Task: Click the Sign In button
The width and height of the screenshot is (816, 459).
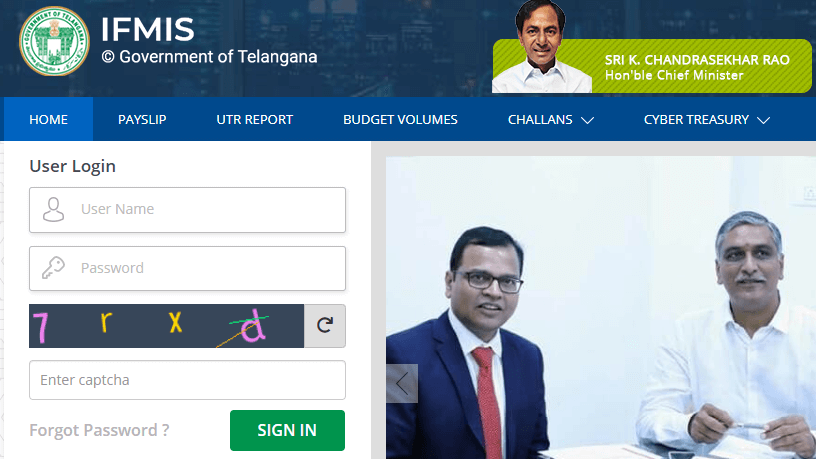Action: click(287, 430)
